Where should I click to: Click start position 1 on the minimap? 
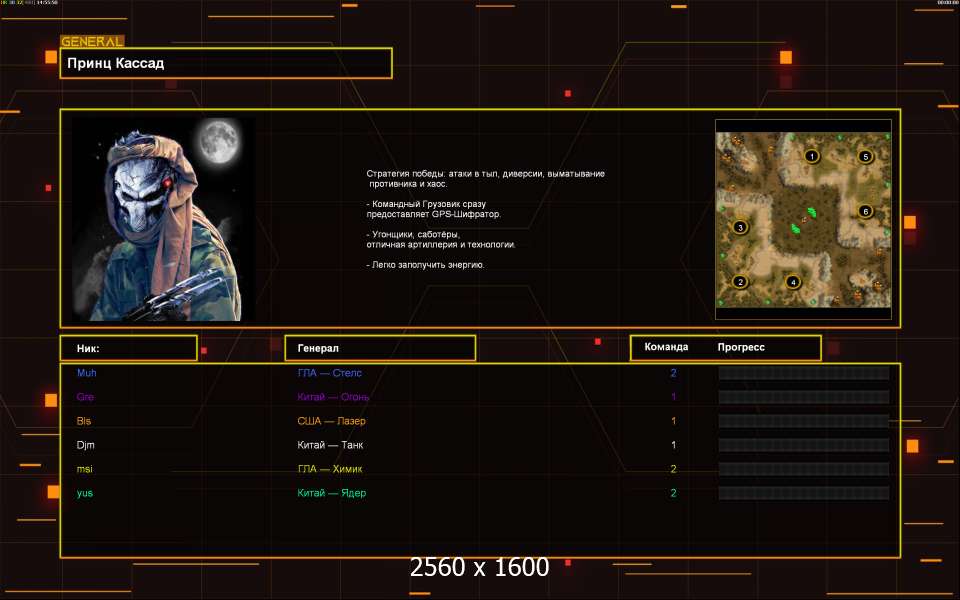point(811,156)
